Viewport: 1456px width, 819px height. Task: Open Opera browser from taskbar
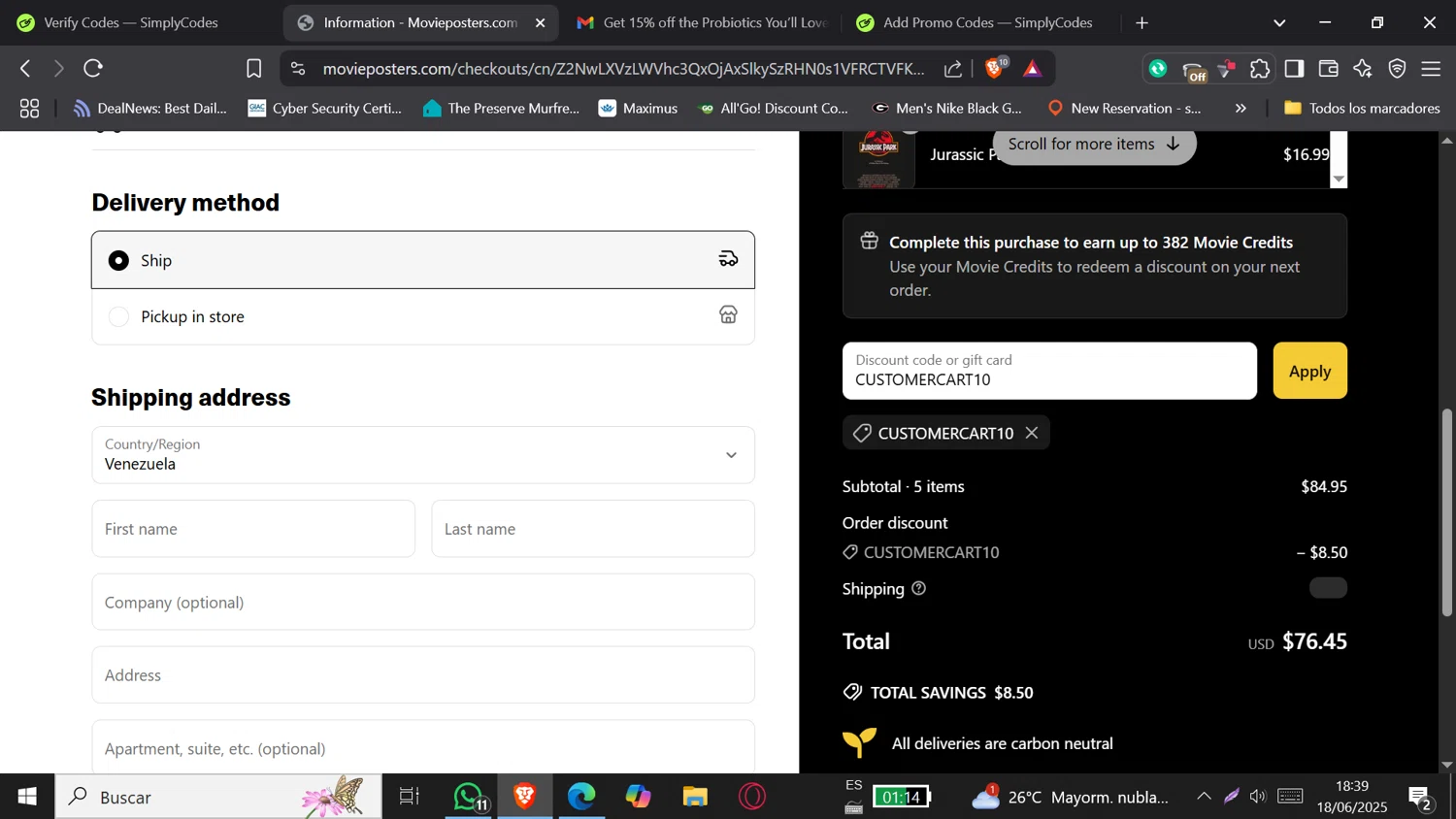752,797
